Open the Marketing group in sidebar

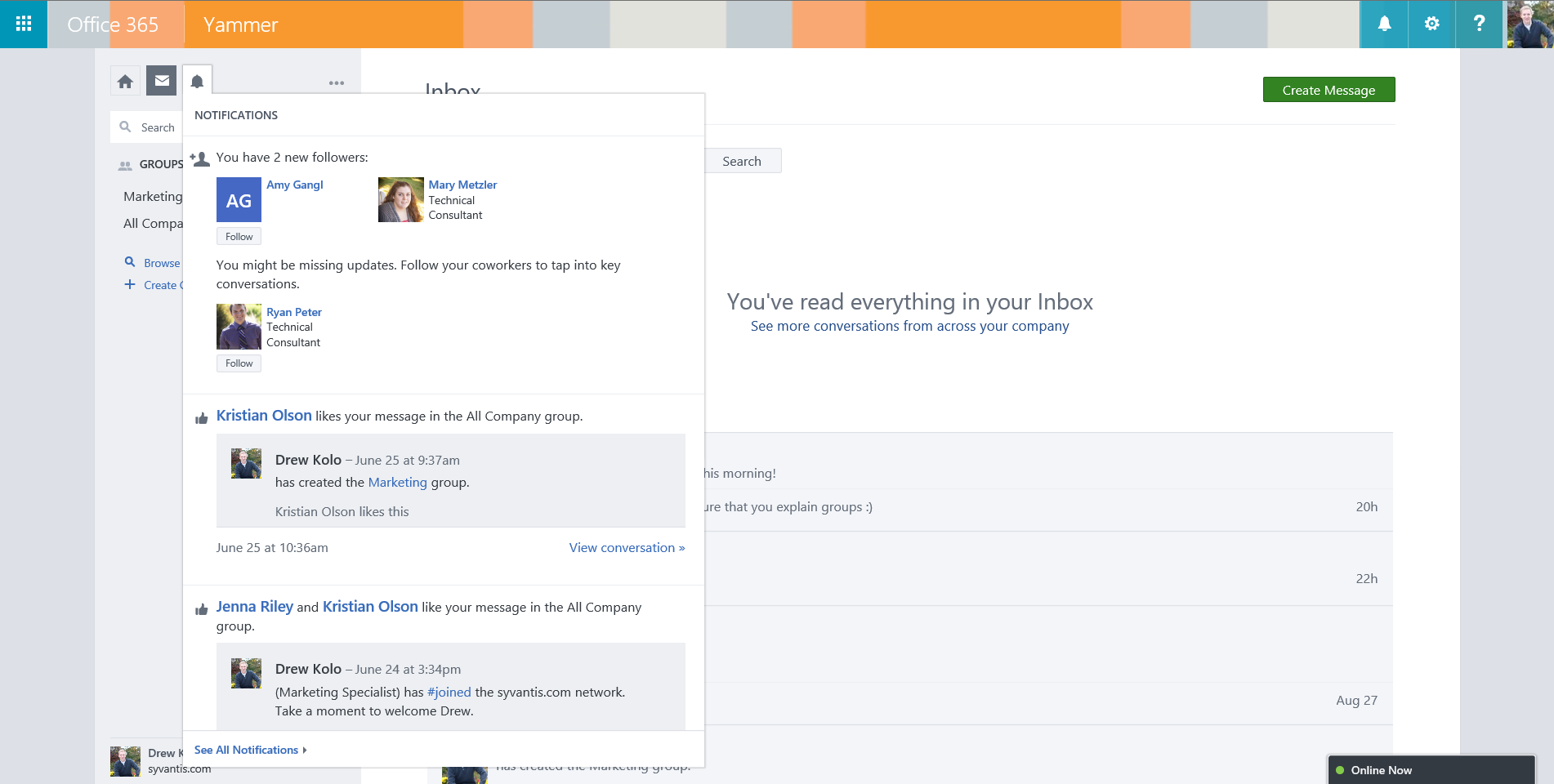point(153,196)
